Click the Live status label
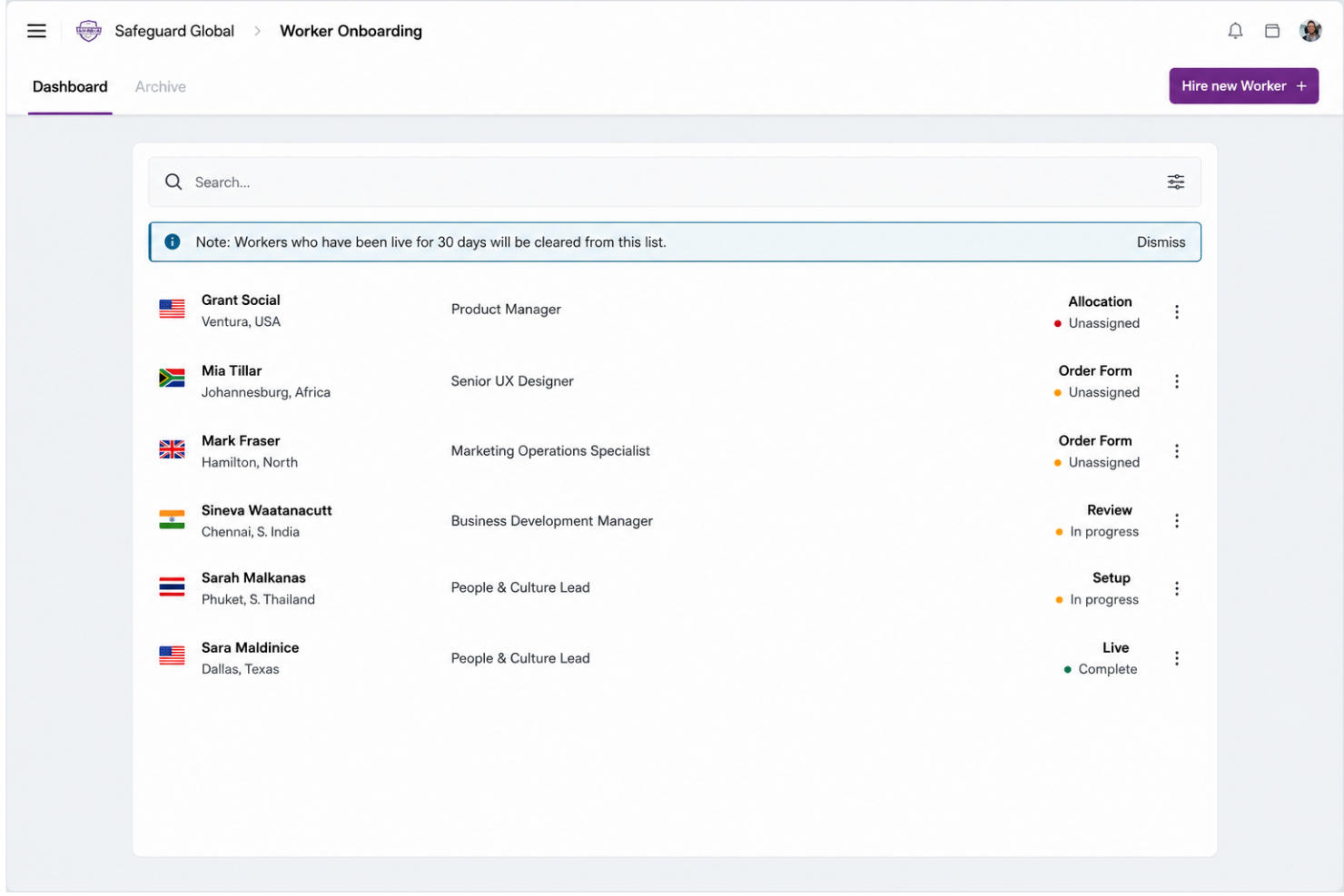1344x896 pixels. [1116, 647]
